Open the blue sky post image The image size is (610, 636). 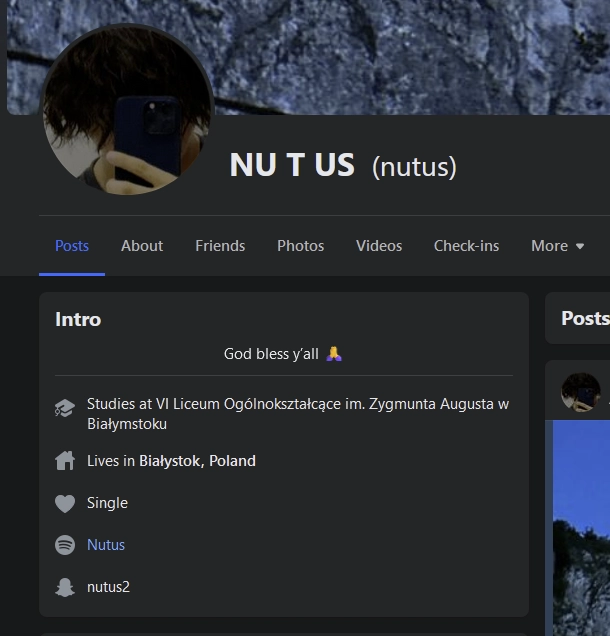[581, 527]
